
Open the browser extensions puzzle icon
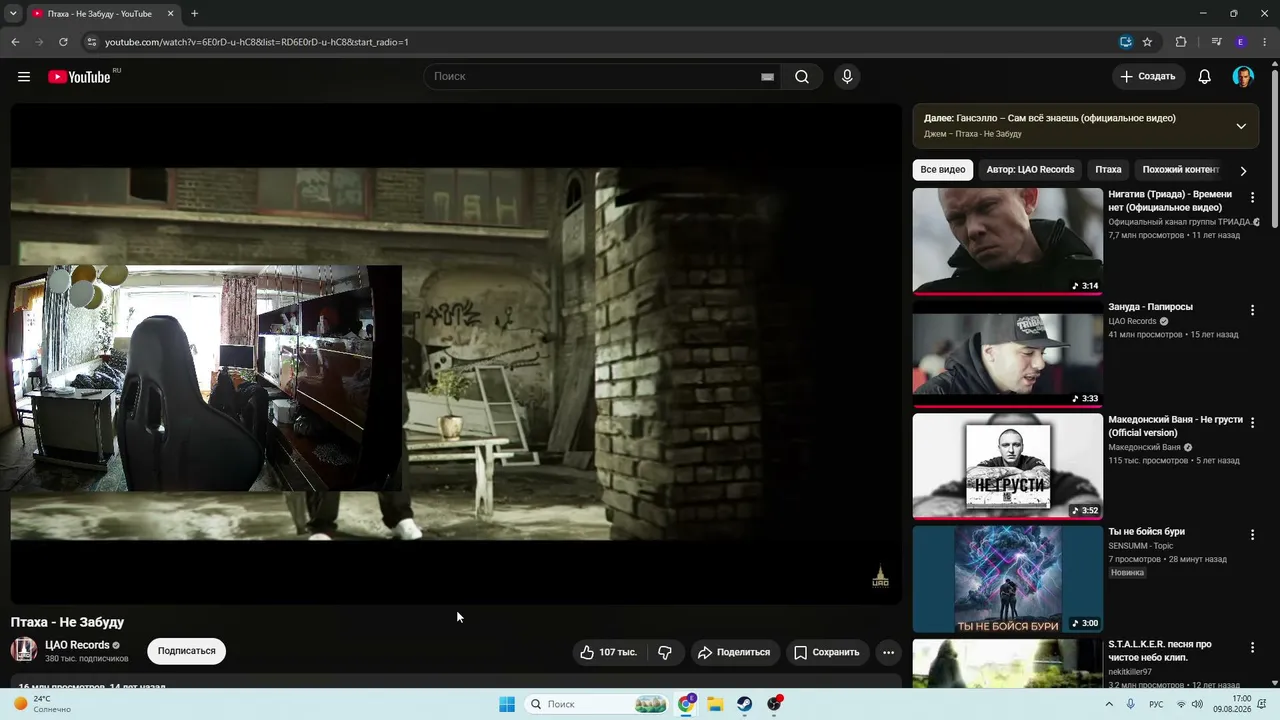point(1181,42)
